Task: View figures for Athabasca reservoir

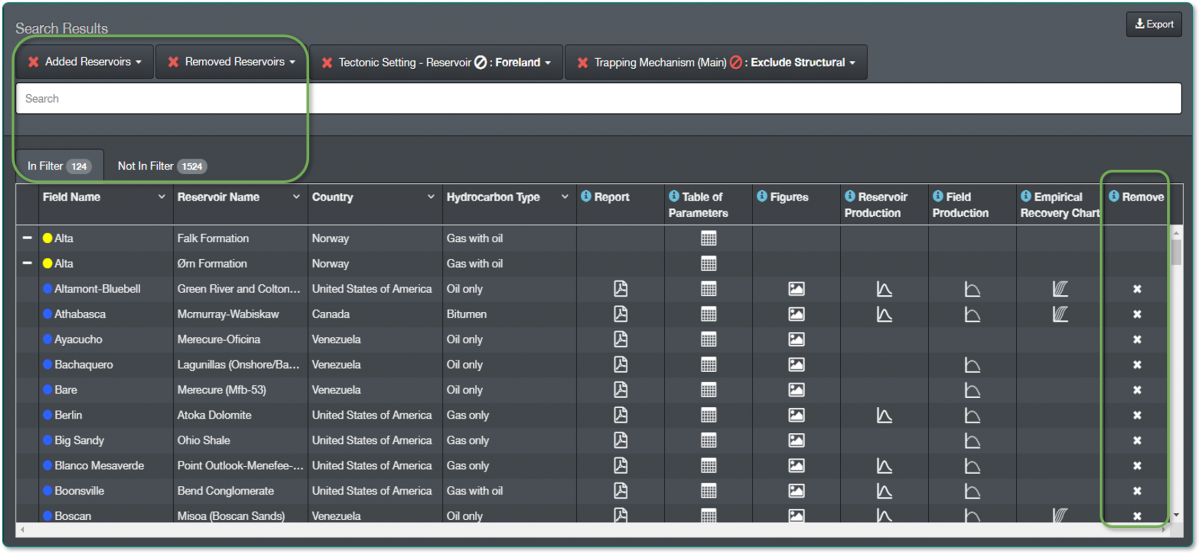Action: [x=796, y=314]
